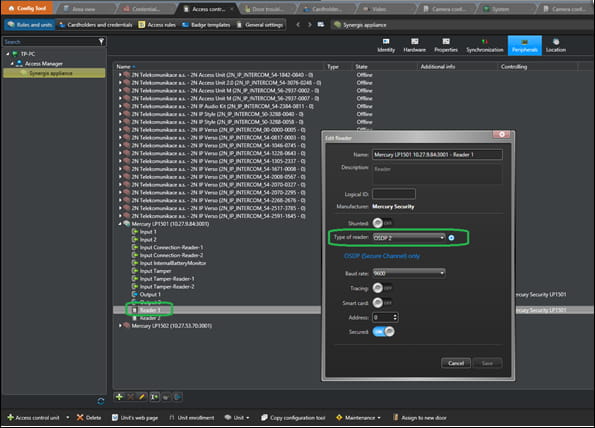
Task: Expand the Mercury LP1502 node
Action: pyautogui.click(x=120, y=326)
